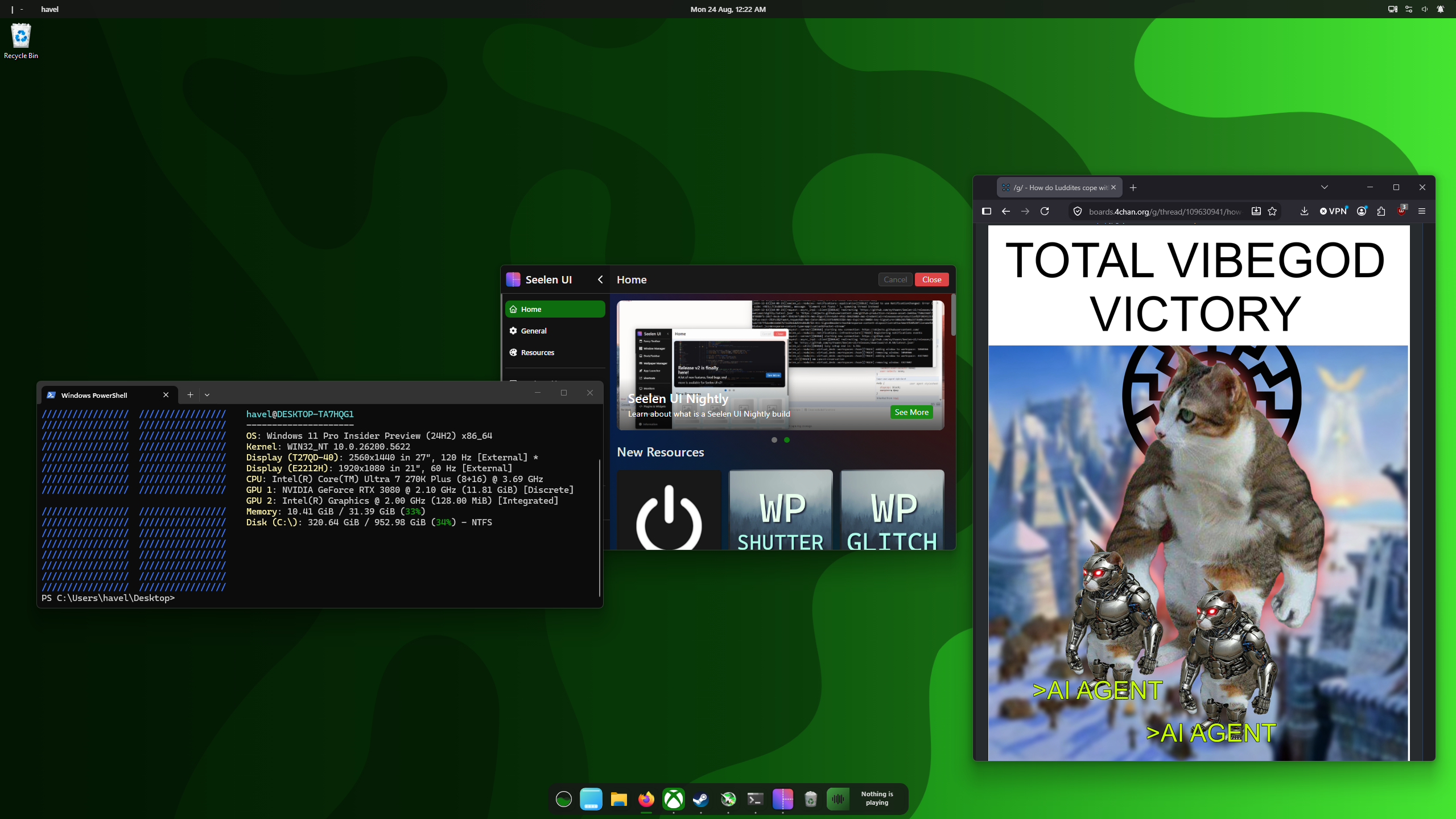Launch File Explorer from the dock
Screen dimensions: 1456x819
tap(618, 800)
